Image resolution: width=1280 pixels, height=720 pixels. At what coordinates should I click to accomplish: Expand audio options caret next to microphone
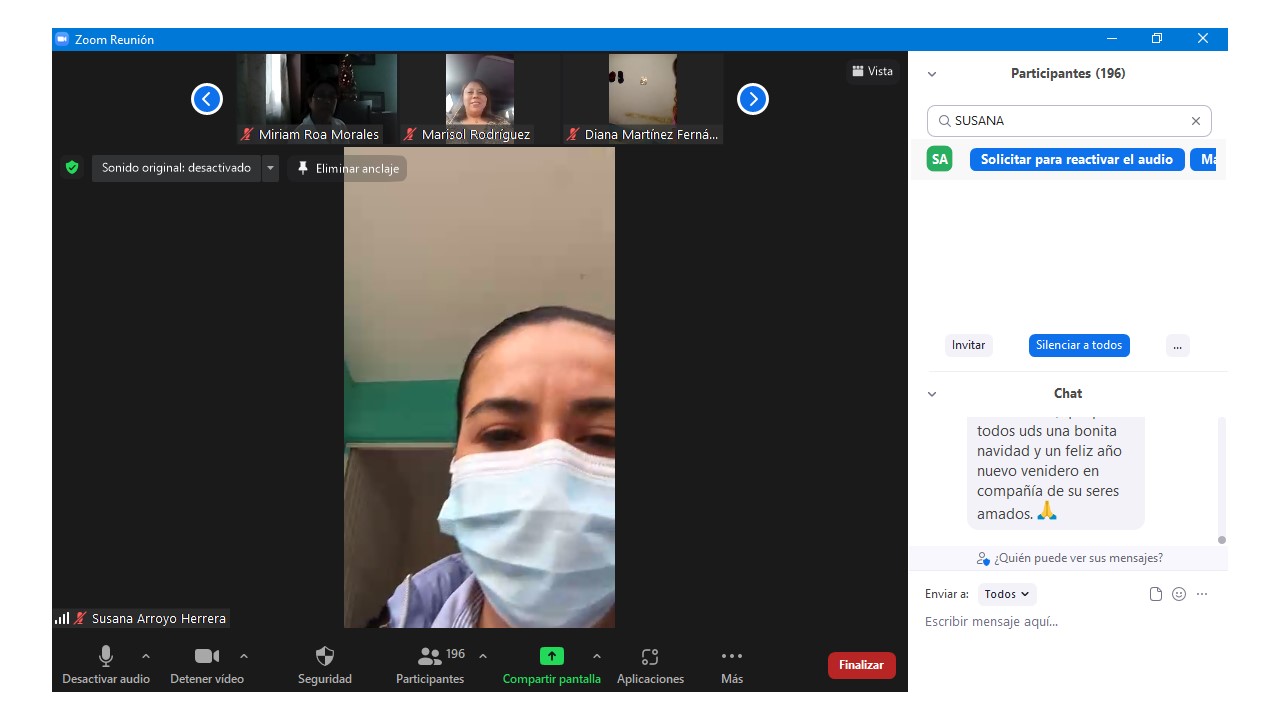[x=146, y=656]
